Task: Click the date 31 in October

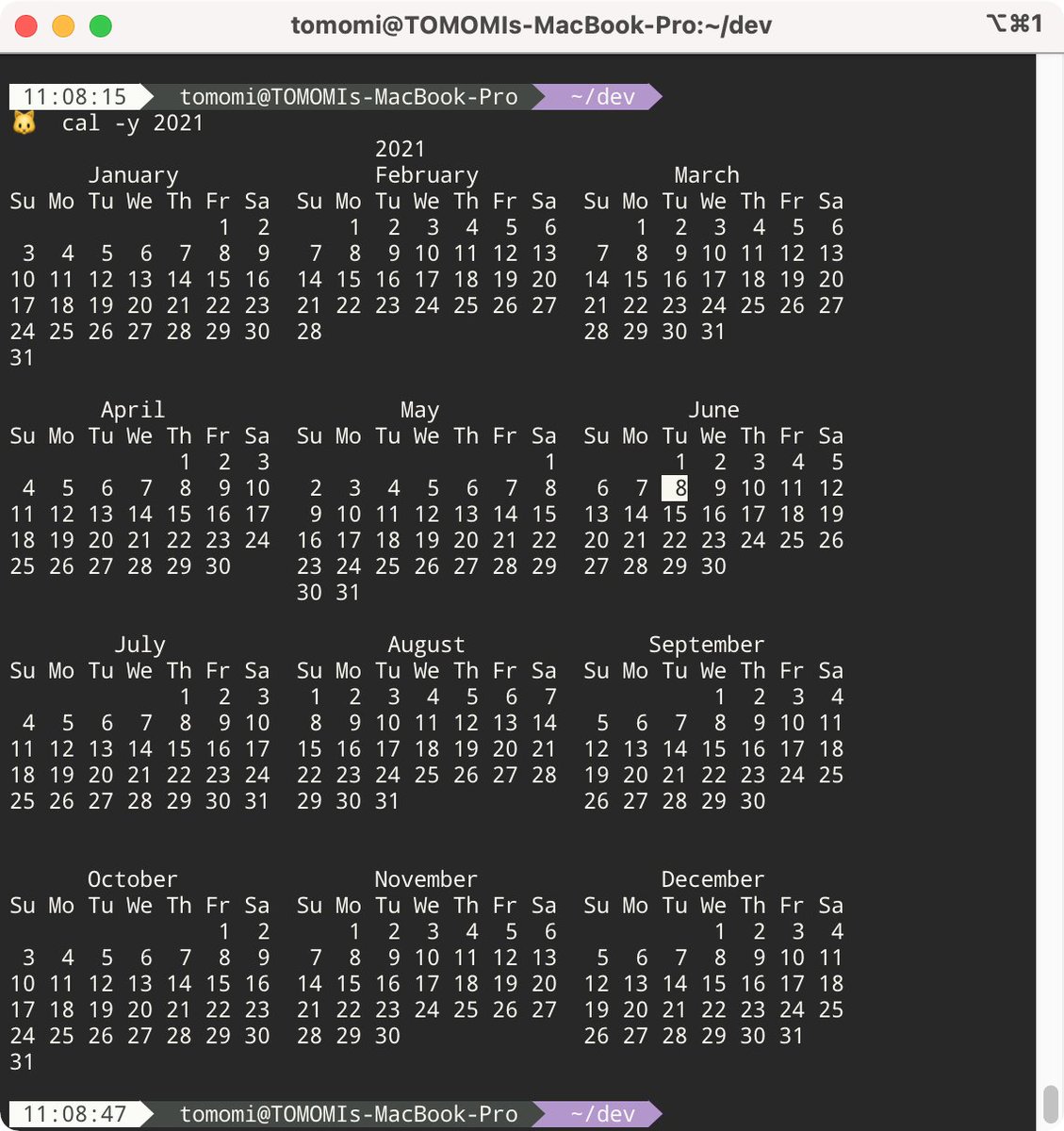Action: 23,1062
